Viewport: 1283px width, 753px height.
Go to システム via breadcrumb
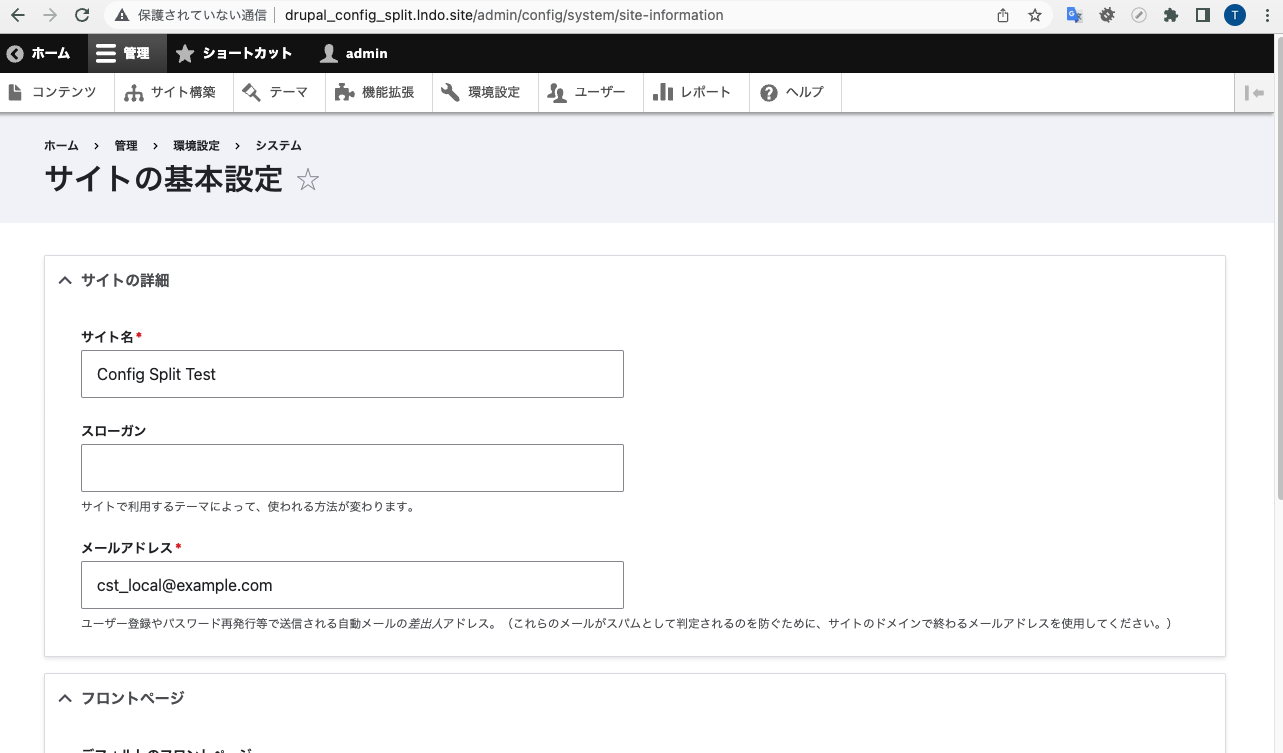tap(278, 145)
